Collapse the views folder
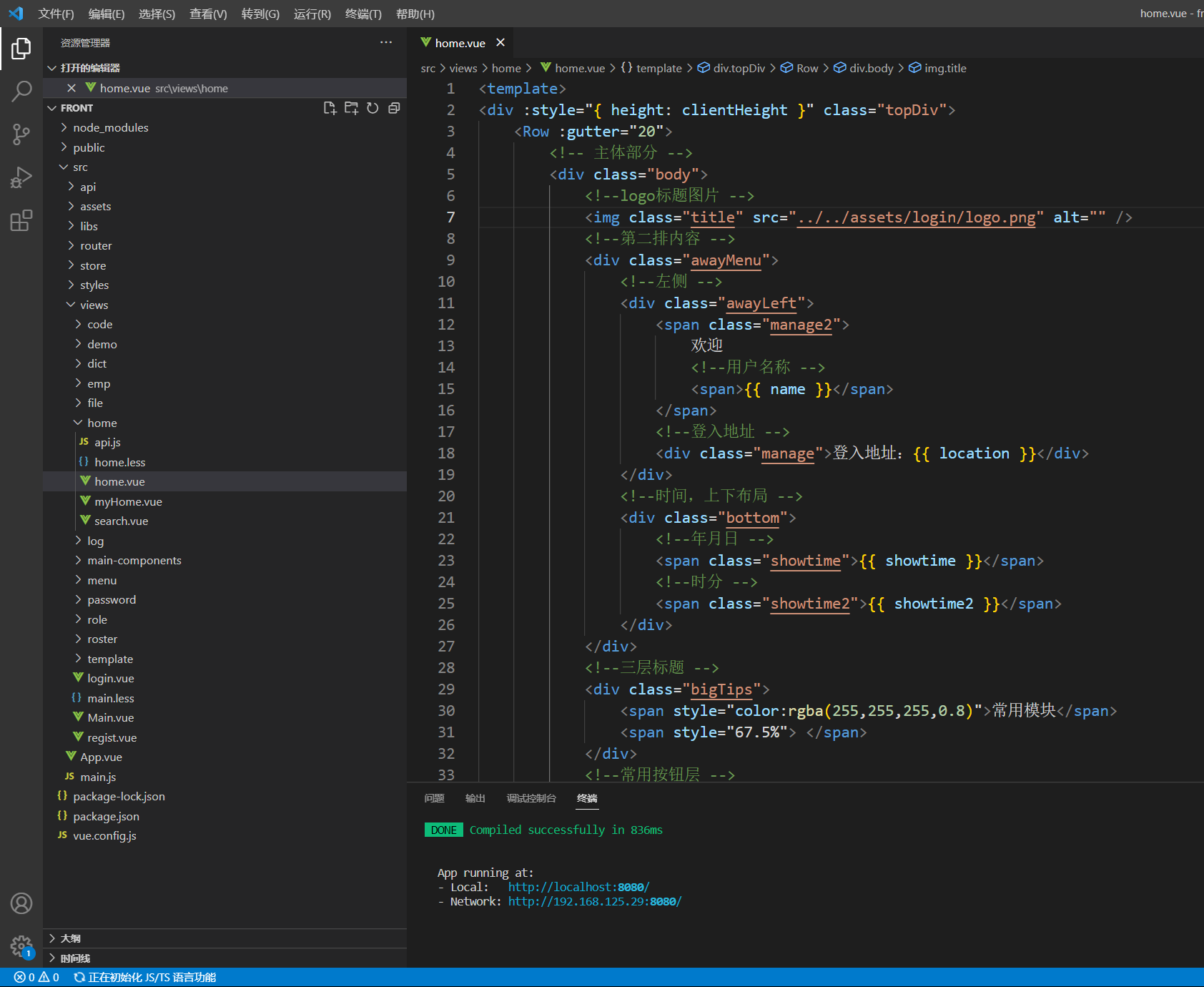Screen dimensions: 1204x987 (x=94, y=305)
